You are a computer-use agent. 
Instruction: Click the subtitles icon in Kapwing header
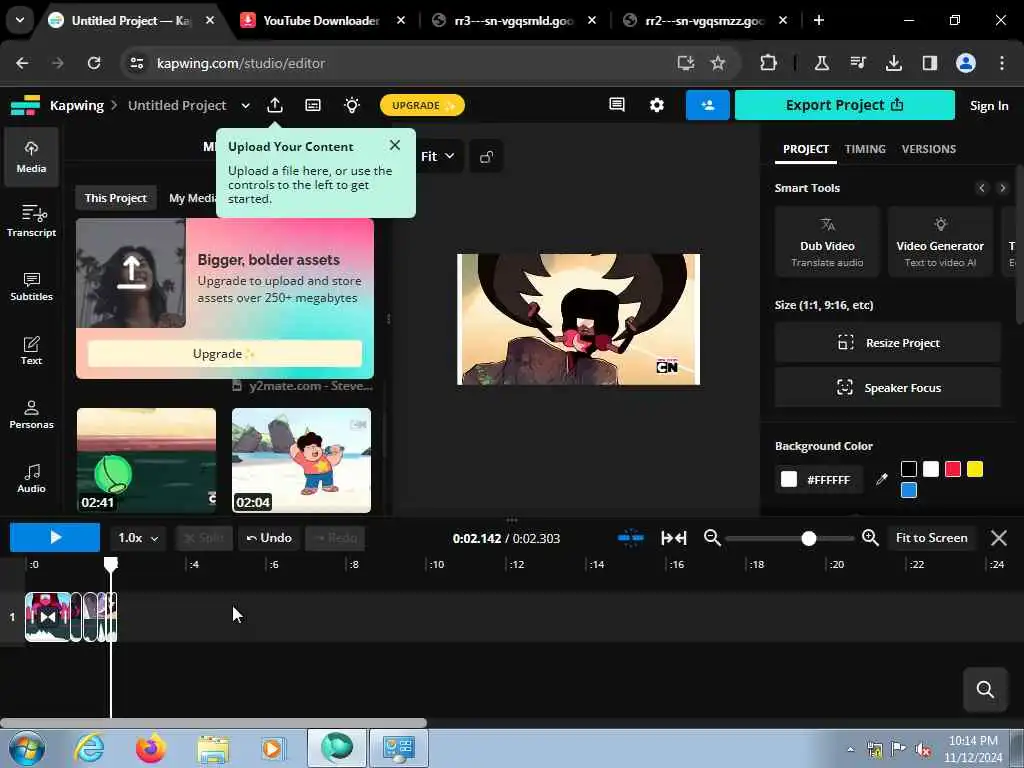click(313, 105)
